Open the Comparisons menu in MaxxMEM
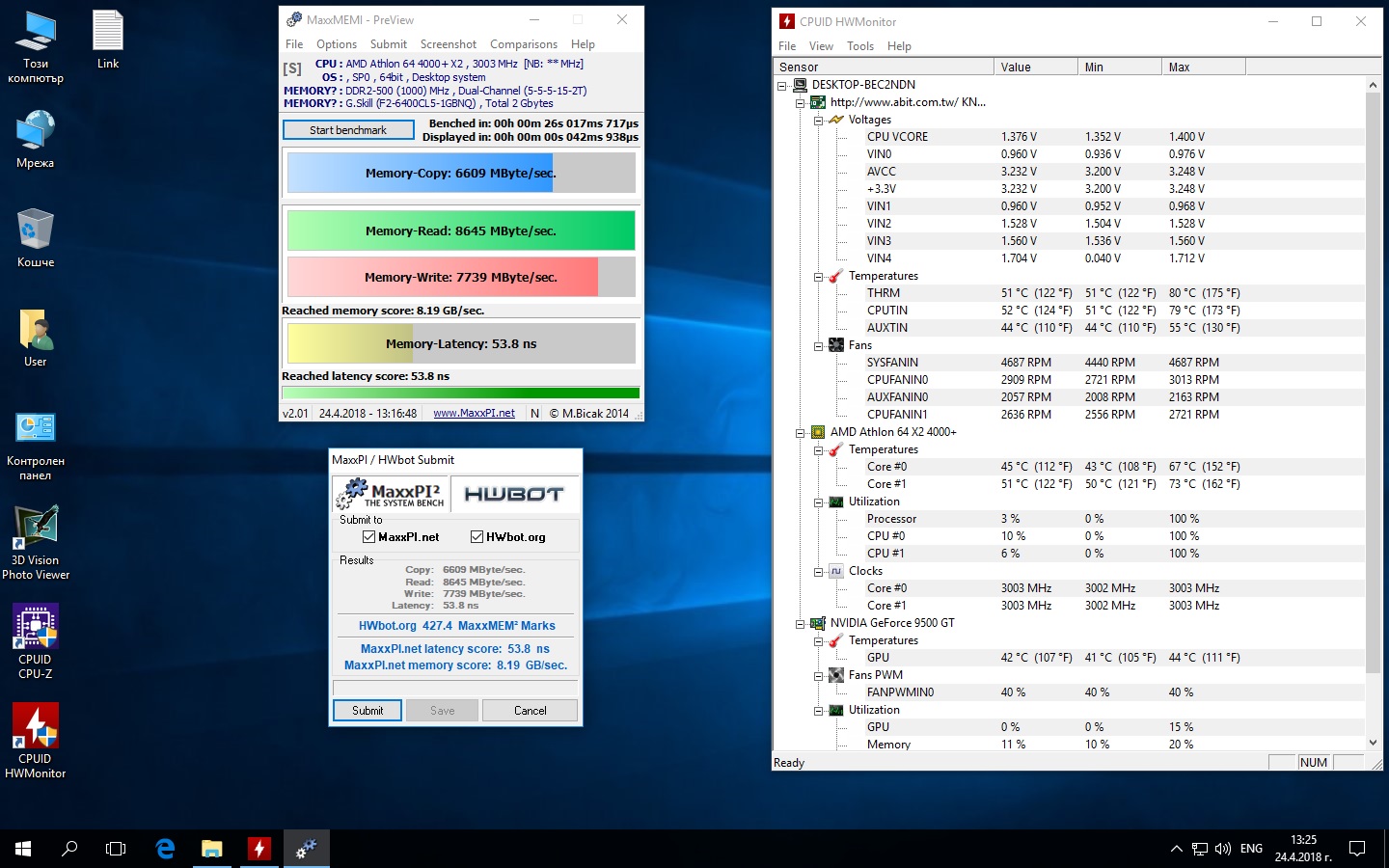This screenshot has height=868, width=1389. [524, 44]
